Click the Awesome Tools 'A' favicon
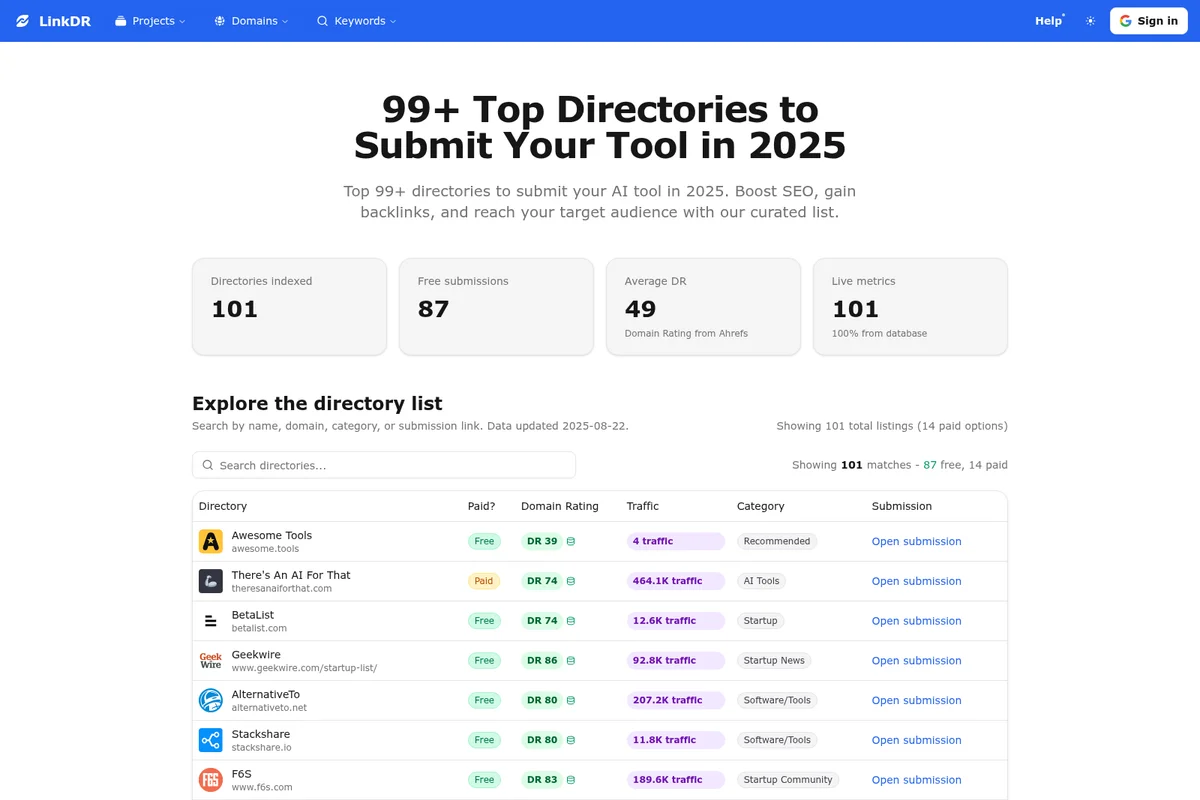The width and height of the screenshot is (1200, 800). 210,540
